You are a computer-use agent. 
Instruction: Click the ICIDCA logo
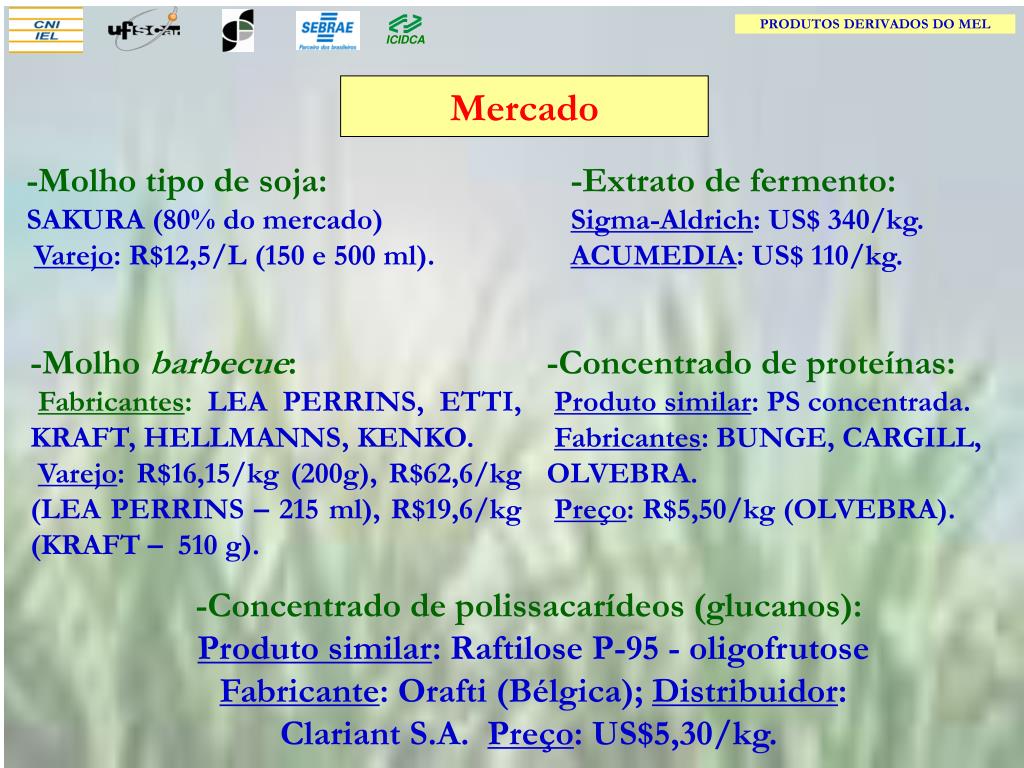coord(405,30)
